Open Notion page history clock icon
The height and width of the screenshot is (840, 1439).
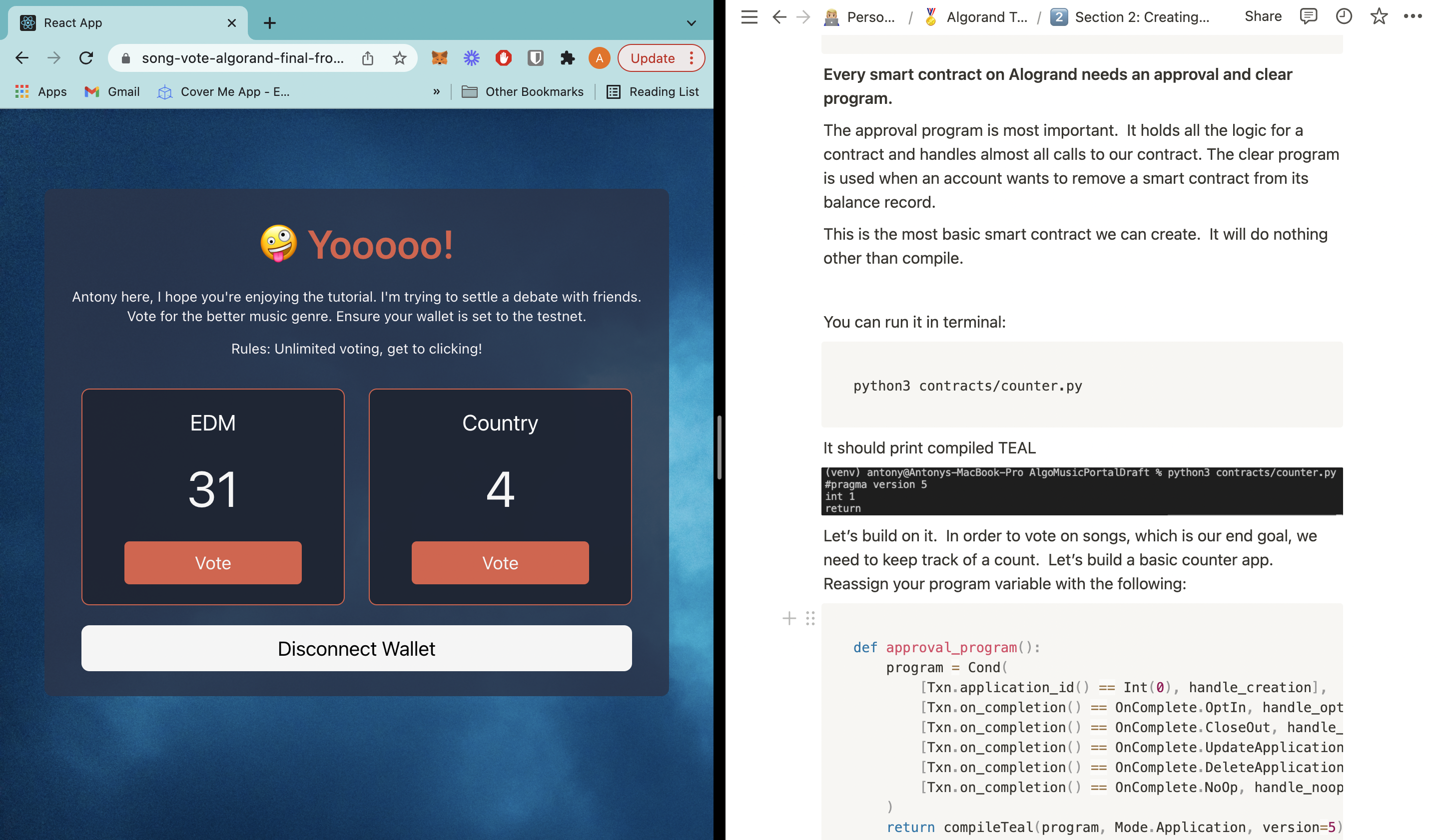pos(1344,16)
